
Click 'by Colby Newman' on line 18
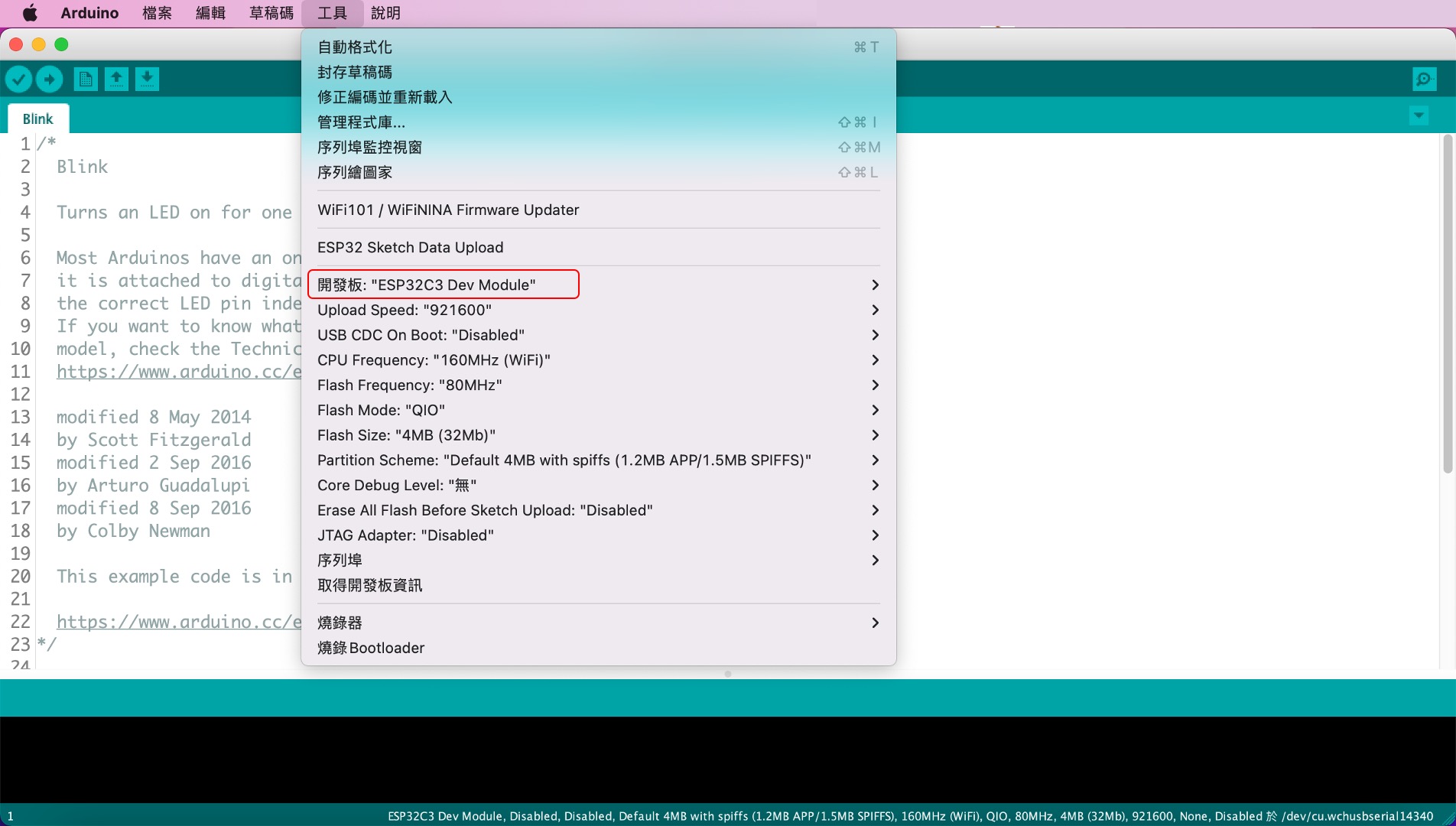point(133,531)
